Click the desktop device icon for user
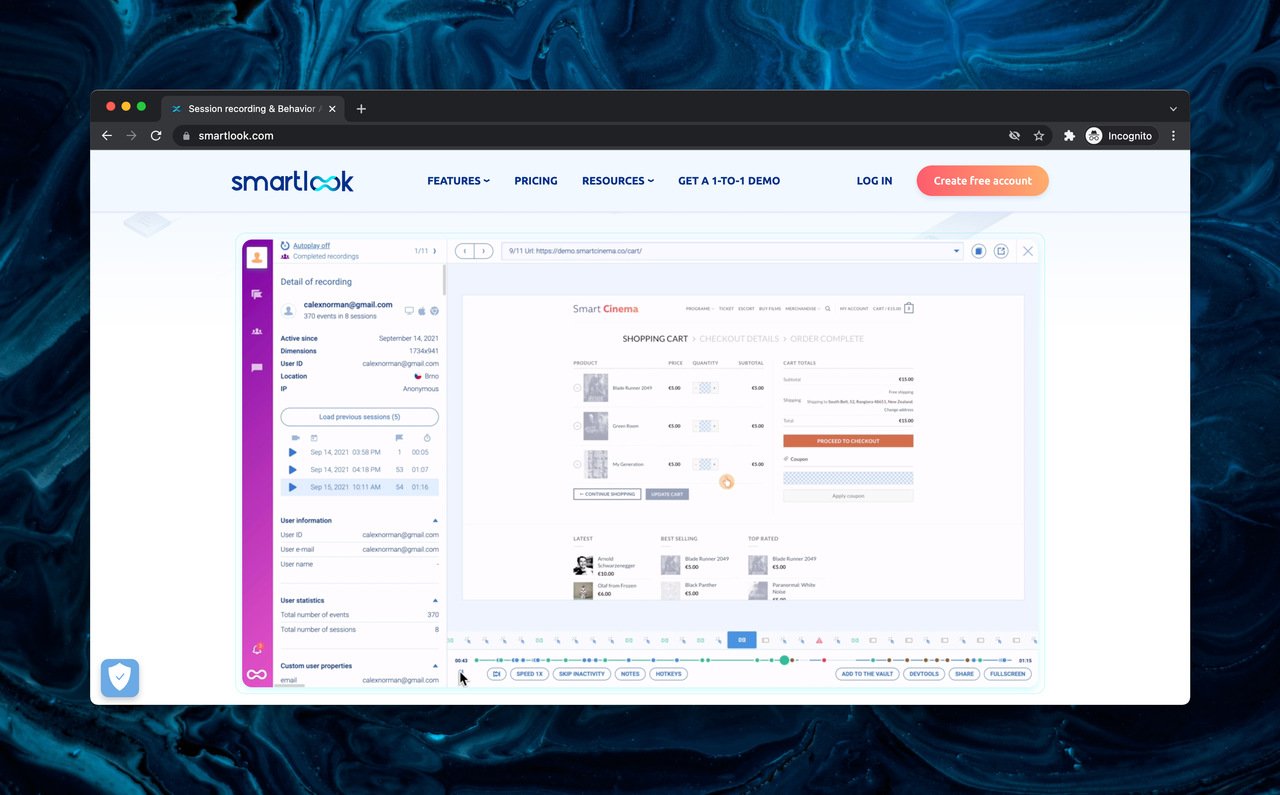Image resolution: width=1280 pixels, height=795 pixels. (408, 311)
